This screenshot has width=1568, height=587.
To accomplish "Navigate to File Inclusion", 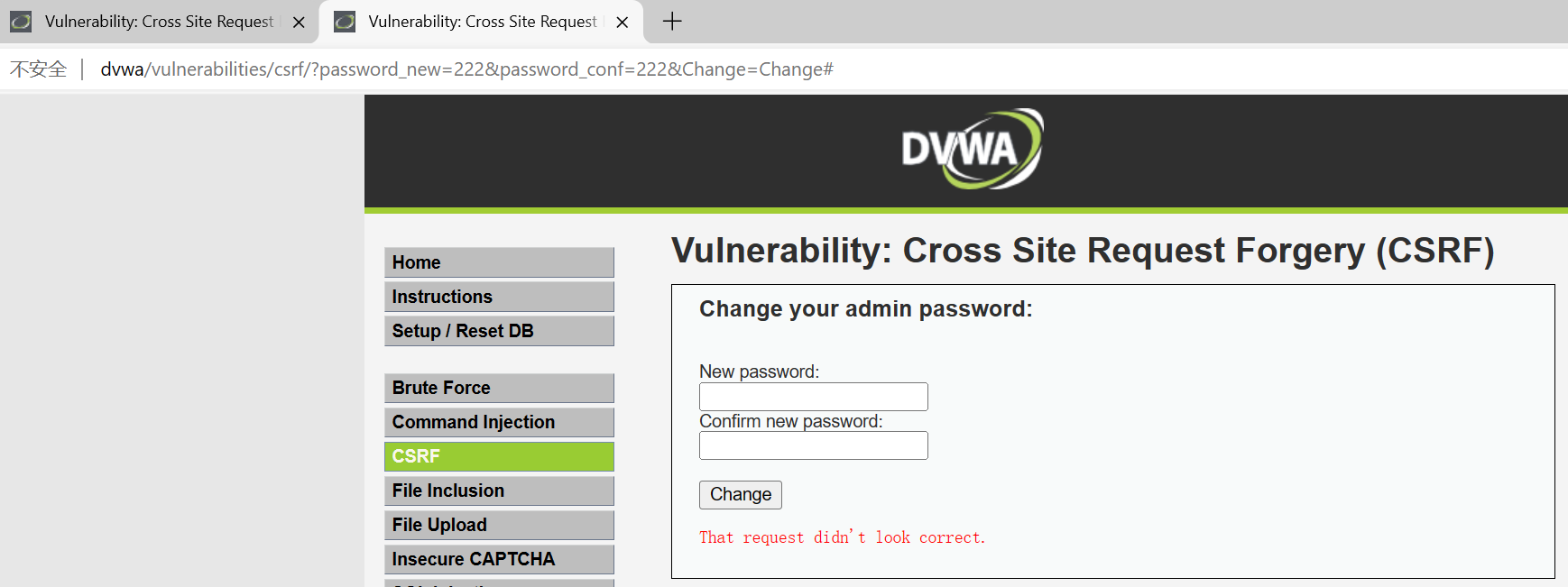I will 499,491.
